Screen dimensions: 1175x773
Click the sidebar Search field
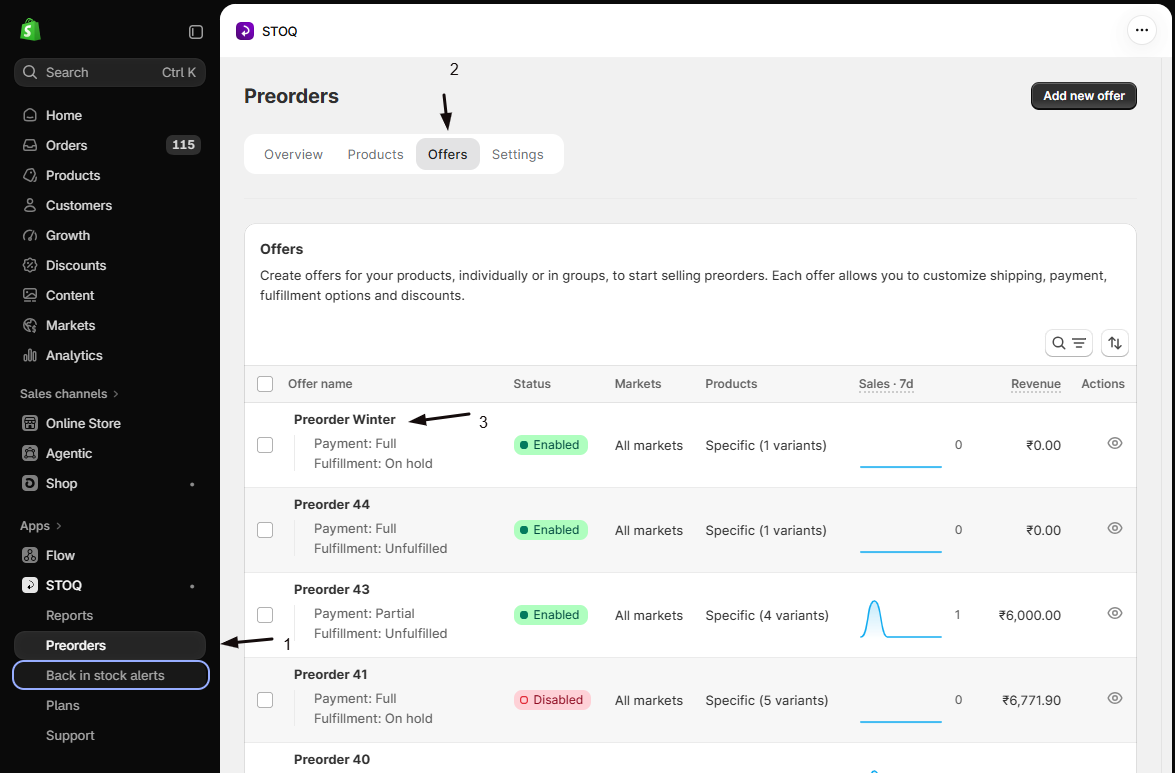[x=110, y=73]
